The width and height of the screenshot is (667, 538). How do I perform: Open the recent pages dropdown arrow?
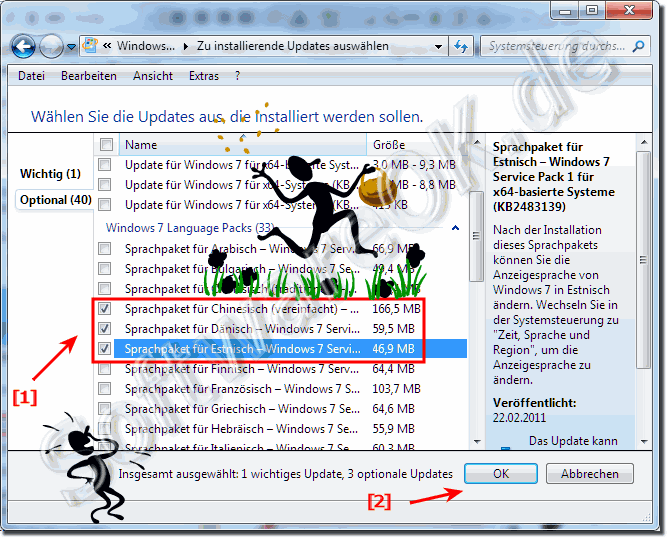[71, 46]
